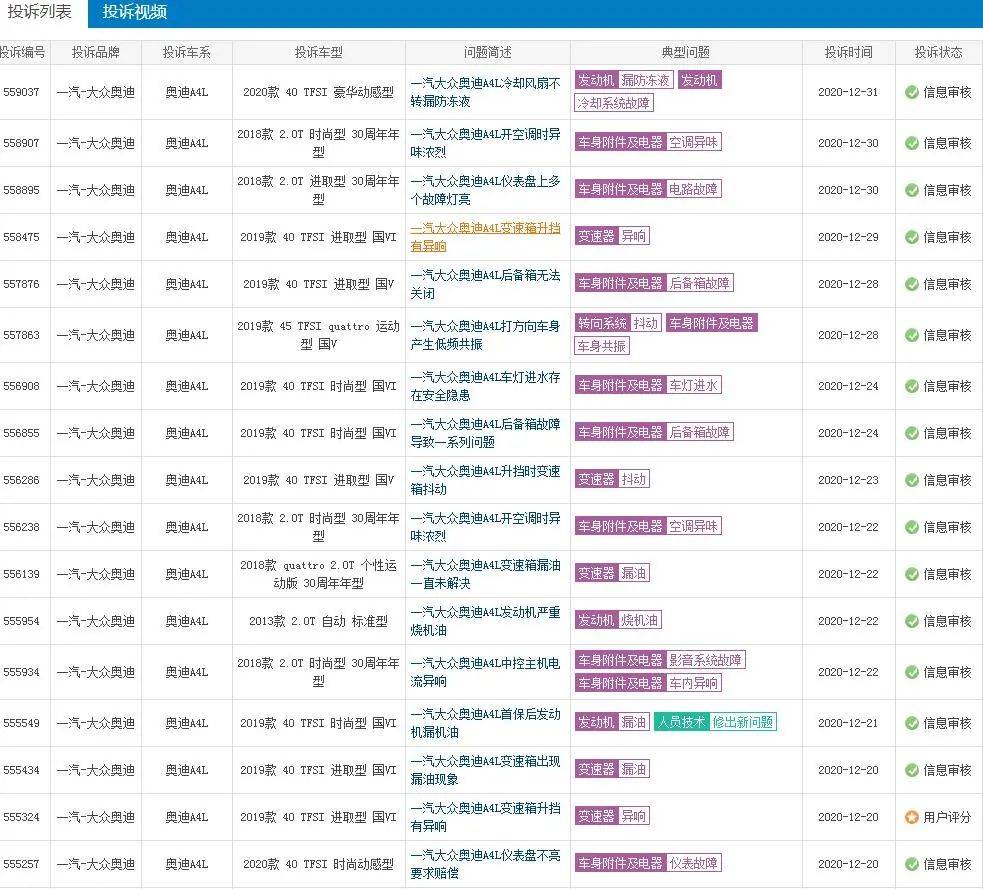Viewport: 983px width, 889px height.
Task: Click green status icon in row 558475
Action: pyautogui.click(x=911, y=237)
